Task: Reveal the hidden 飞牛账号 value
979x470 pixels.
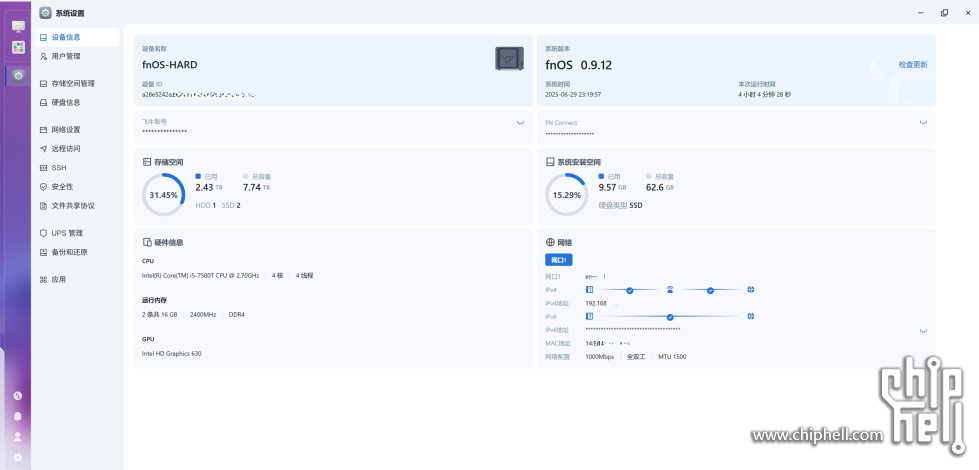Action: tap(520, 123)
